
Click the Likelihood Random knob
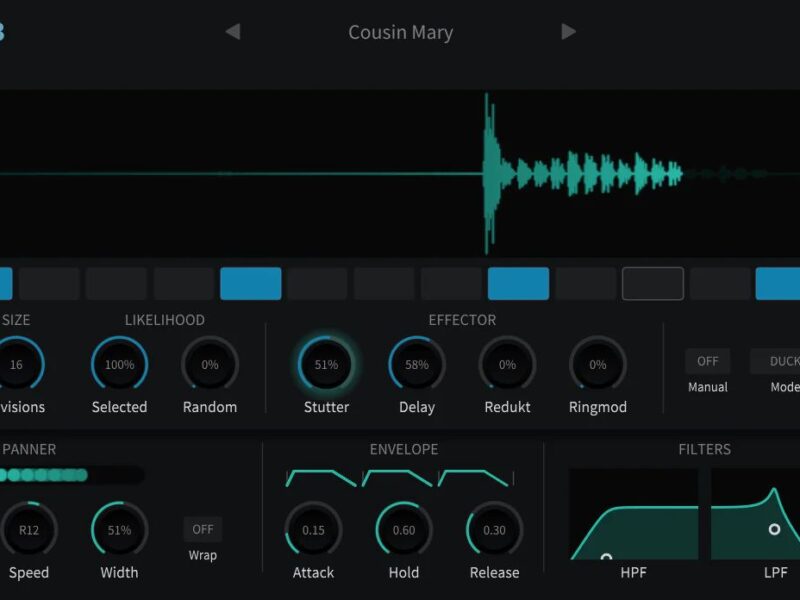(x=210, y=365)
